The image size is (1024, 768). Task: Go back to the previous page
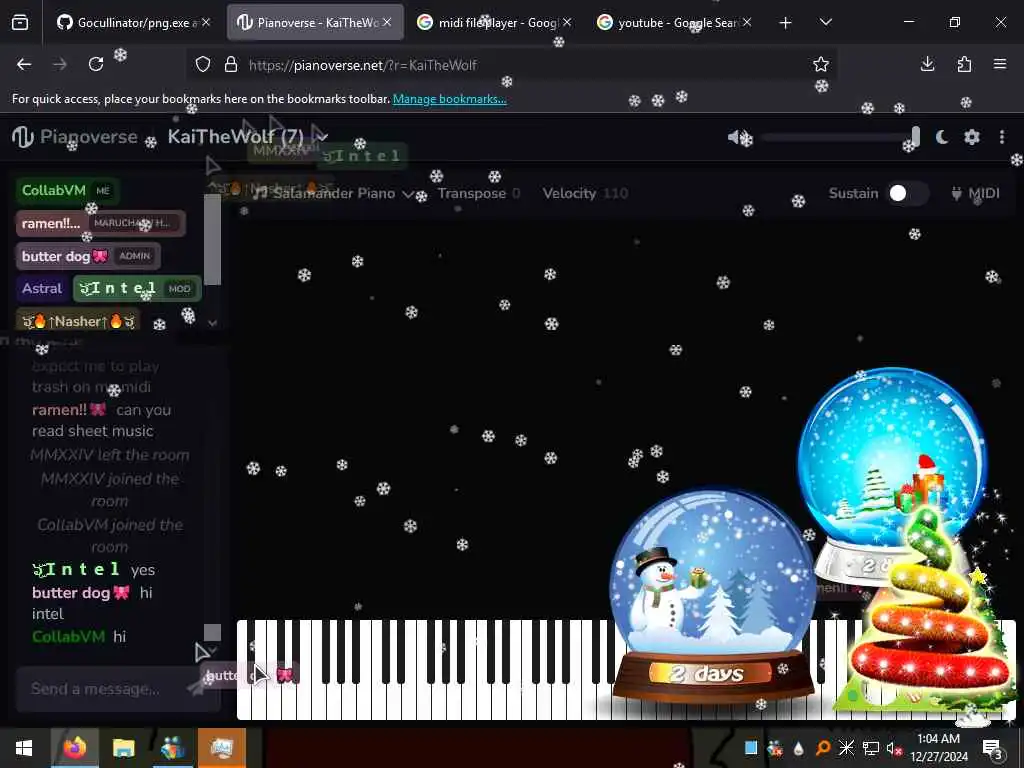click(x=24, y=64)
